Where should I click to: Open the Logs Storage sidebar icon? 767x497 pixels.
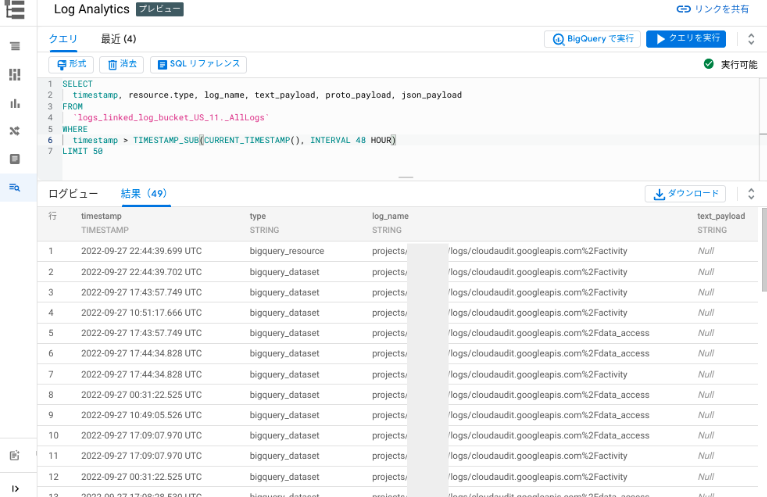coord(15,159)
